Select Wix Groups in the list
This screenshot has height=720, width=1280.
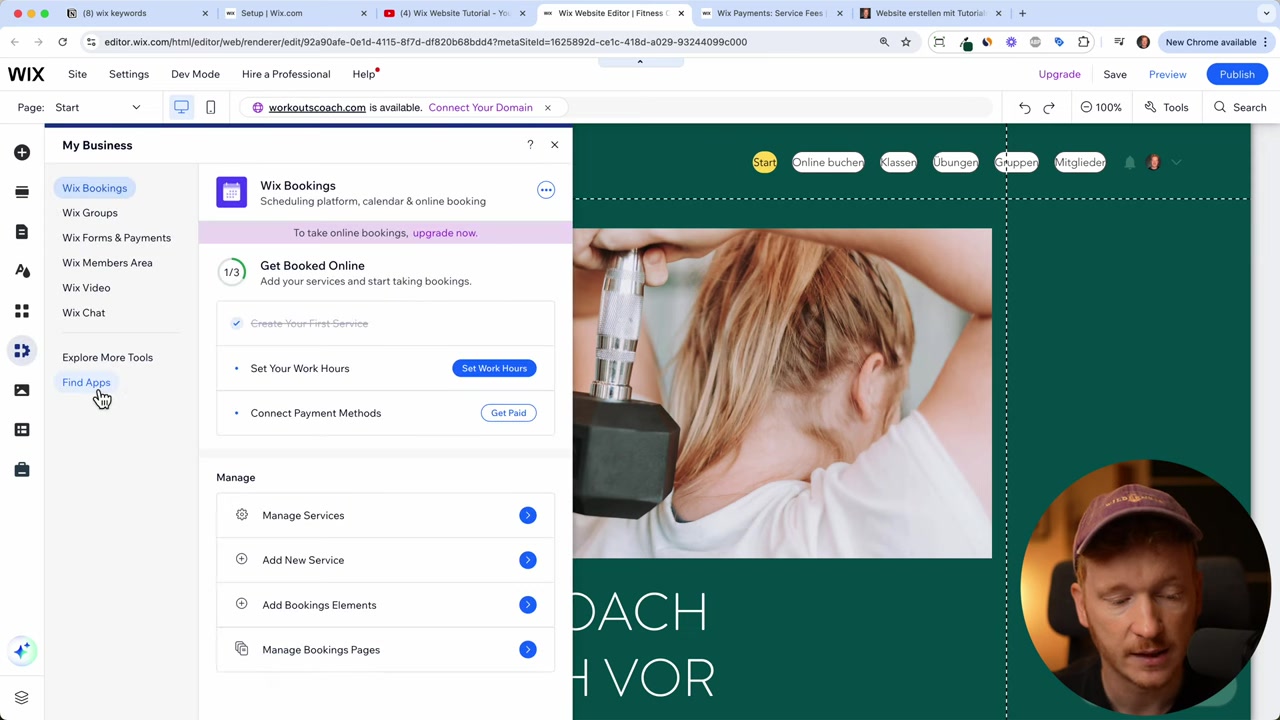click(x=90, y=213)
